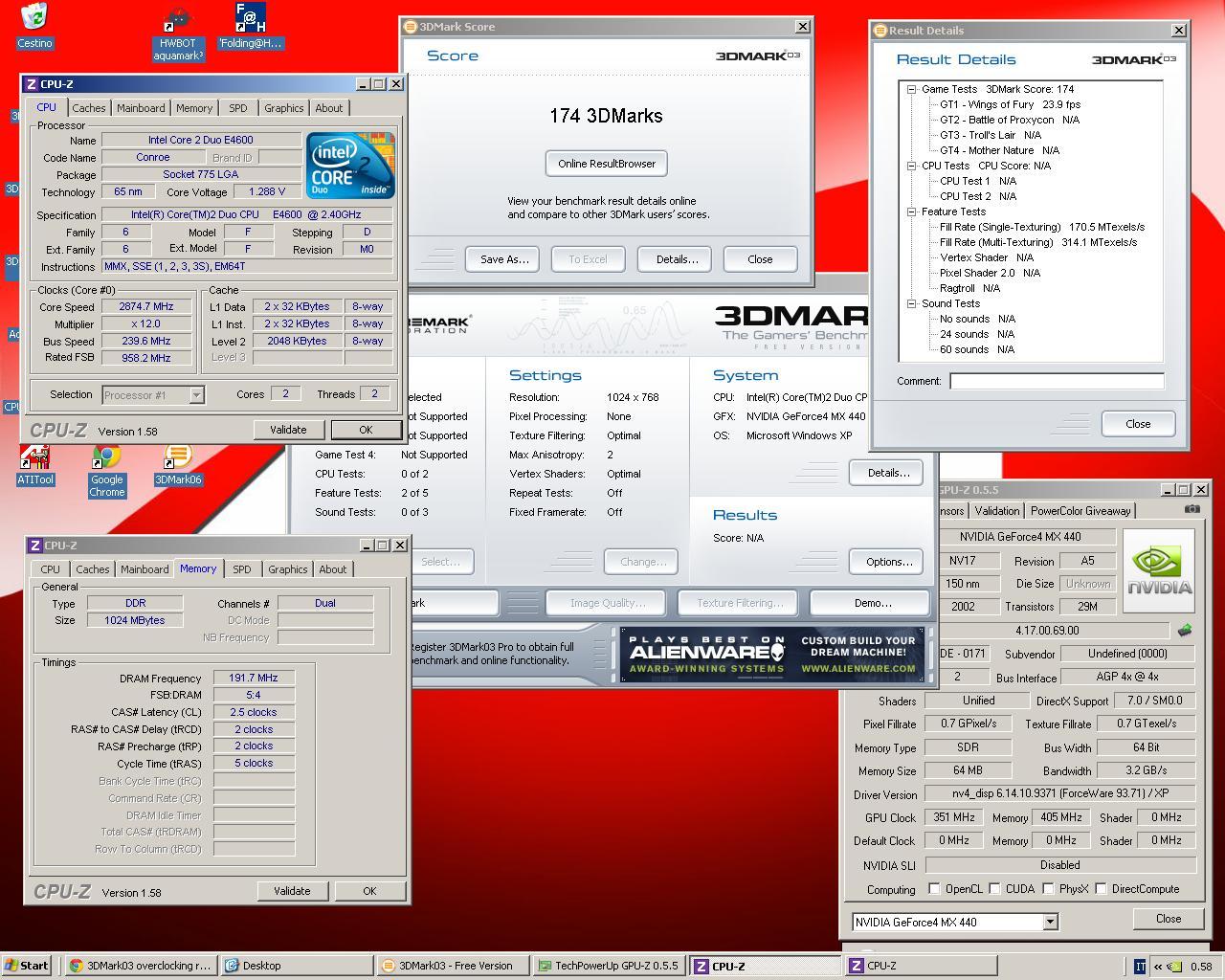Select the Fill Rate (Multi-Texturing) result row
This screenshot has width=1225, height=980.
1038,242
